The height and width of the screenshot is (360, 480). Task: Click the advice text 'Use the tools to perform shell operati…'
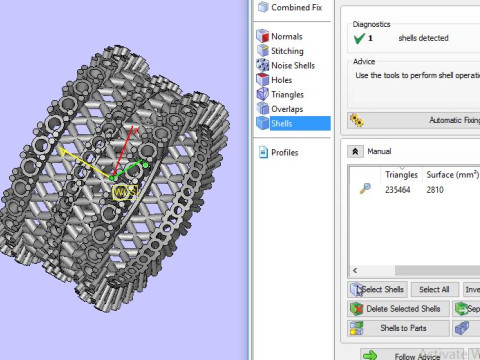click(x=417, y=75)
